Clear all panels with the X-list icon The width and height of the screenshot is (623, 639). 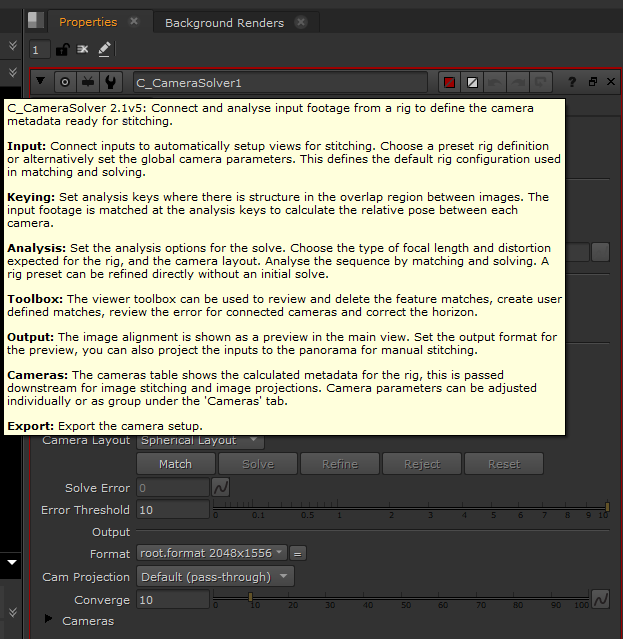click(x=83, y=50)
